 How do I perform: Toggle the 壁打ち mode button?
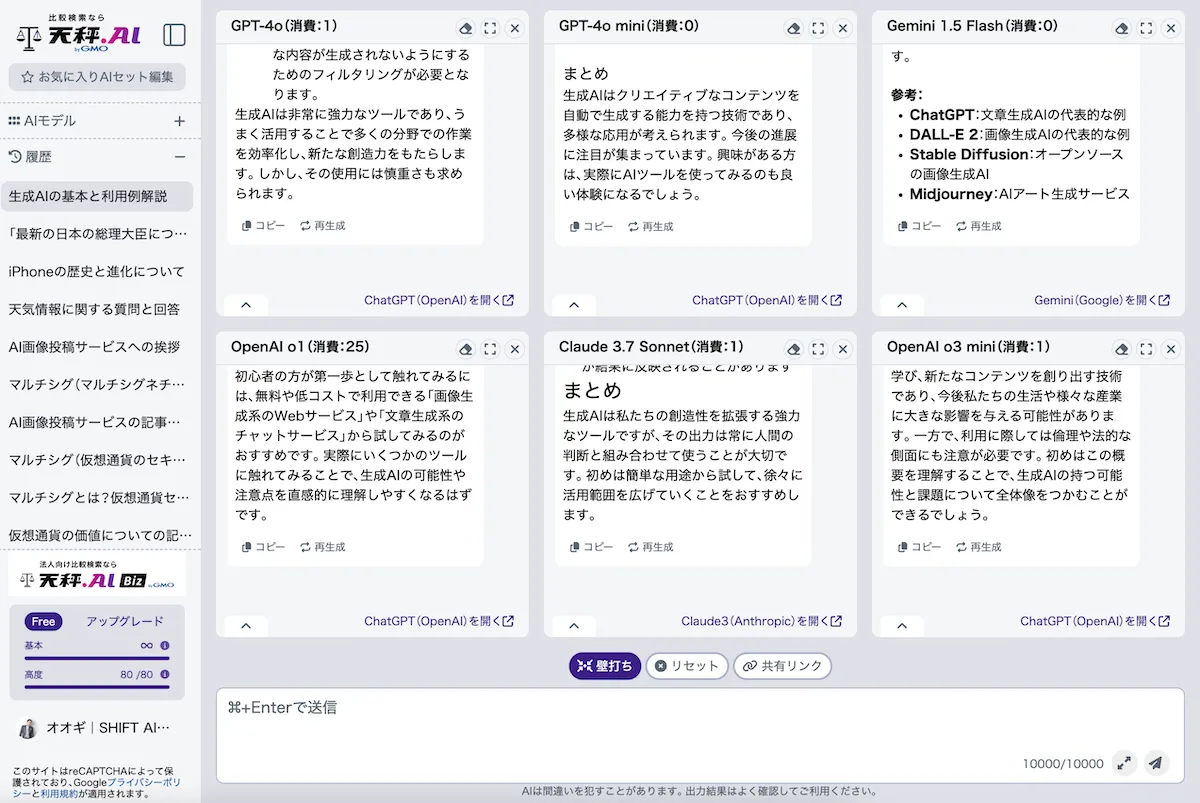point(605,666)
